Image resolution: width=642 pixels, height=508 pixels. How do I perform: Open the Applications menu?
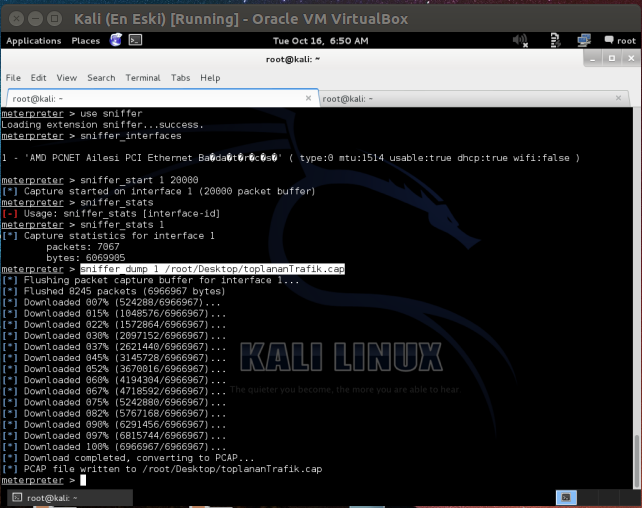pyautogui.click(x=34, y=41)
